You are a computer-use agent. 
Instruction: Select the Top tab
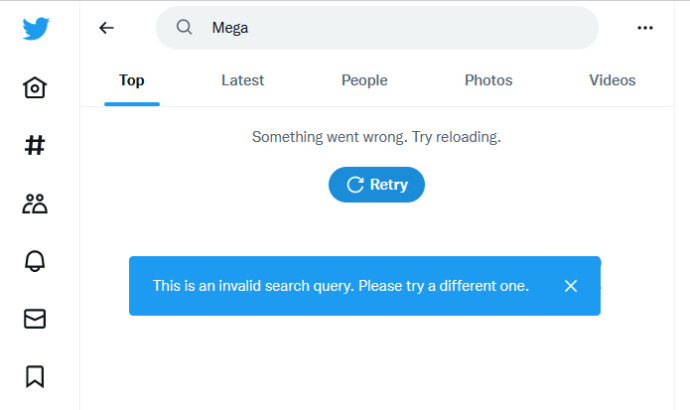point(132,81)
